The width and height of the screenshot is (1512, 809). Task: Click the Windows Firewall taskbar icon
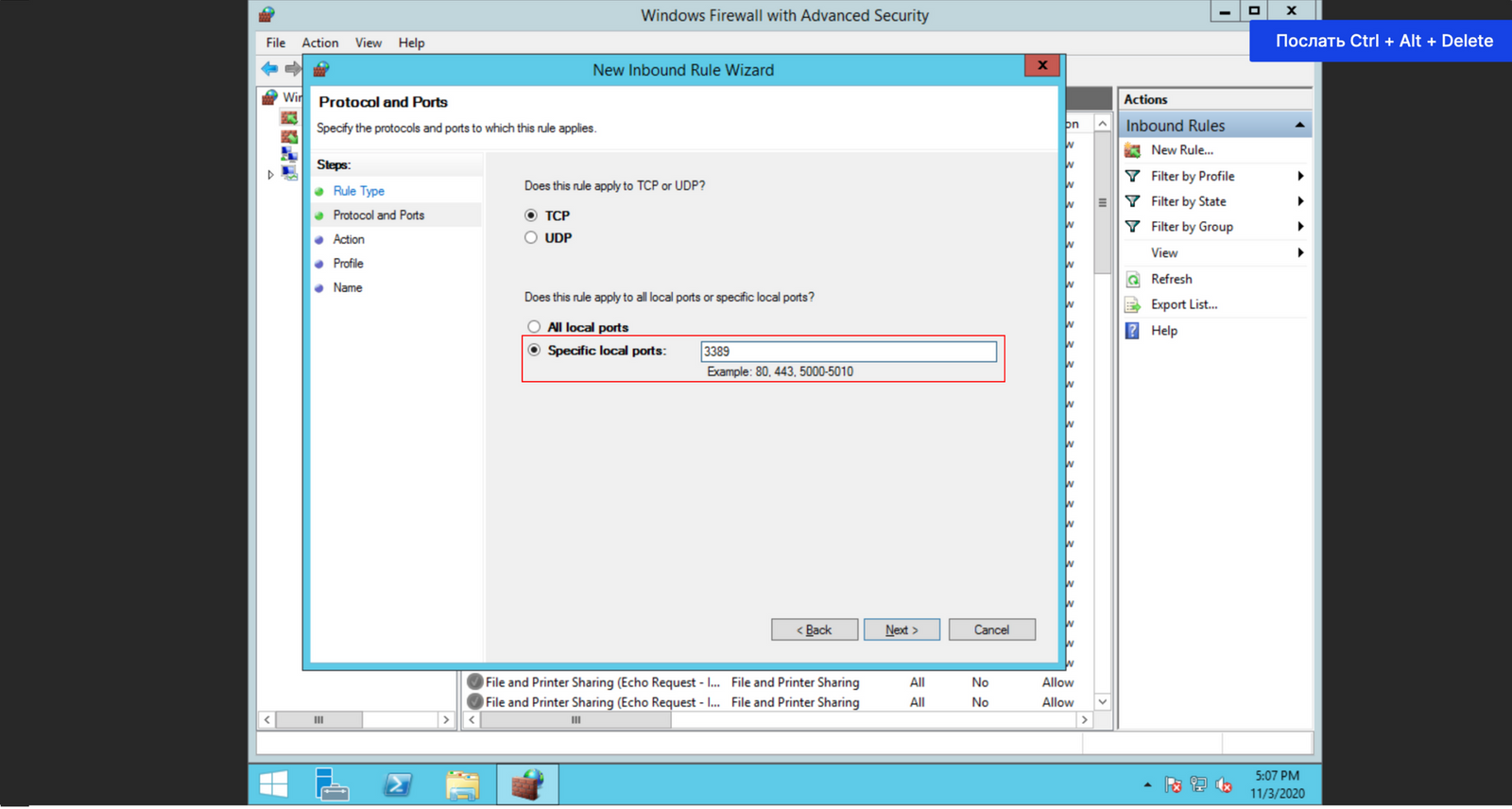pyautogui.click(x=527, y=784)
